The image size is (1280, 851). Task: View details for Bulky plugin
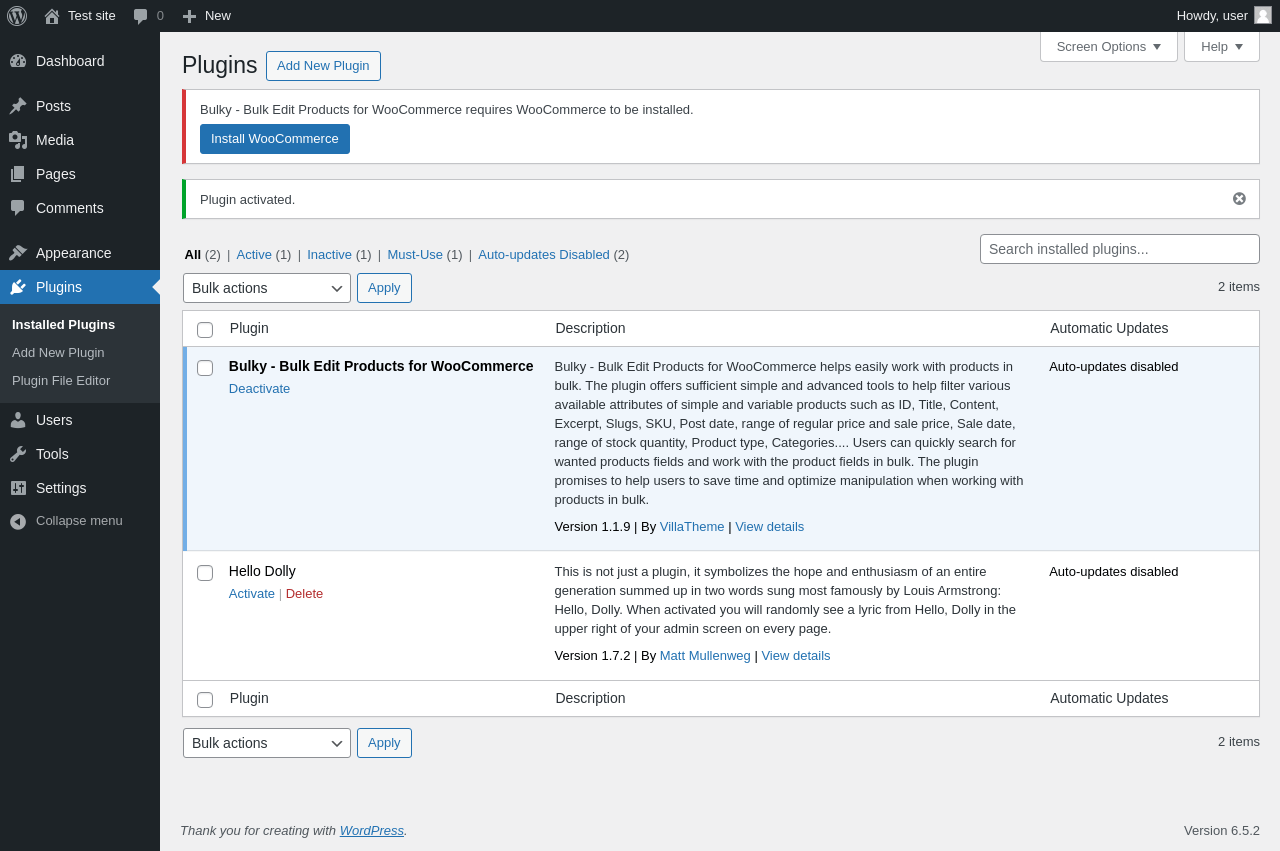click(x=770, y=527)
